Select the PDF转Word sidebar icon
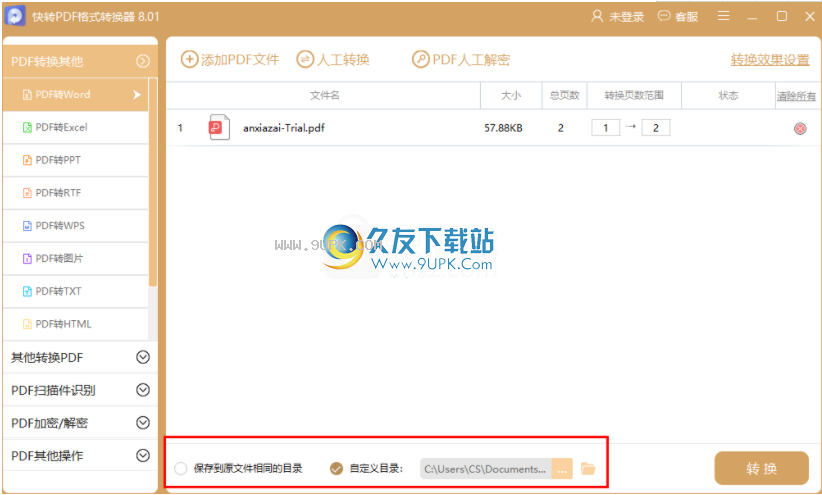The image size is (822, 495). point(27,95)
